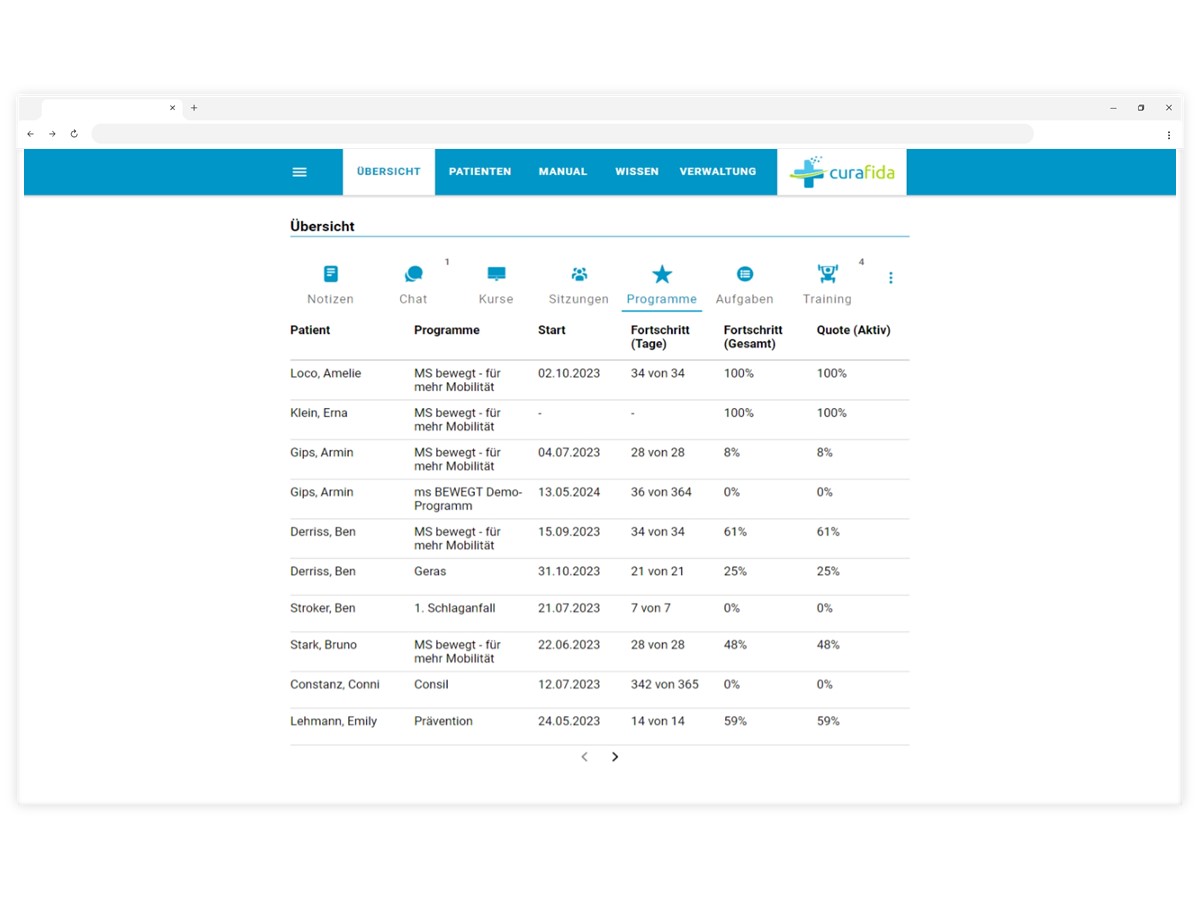This screenshot has height=900, width=1200.
Task: Switch to the VERWALTUNG tab
Action: pyautogui.click(x=718, y=172)
